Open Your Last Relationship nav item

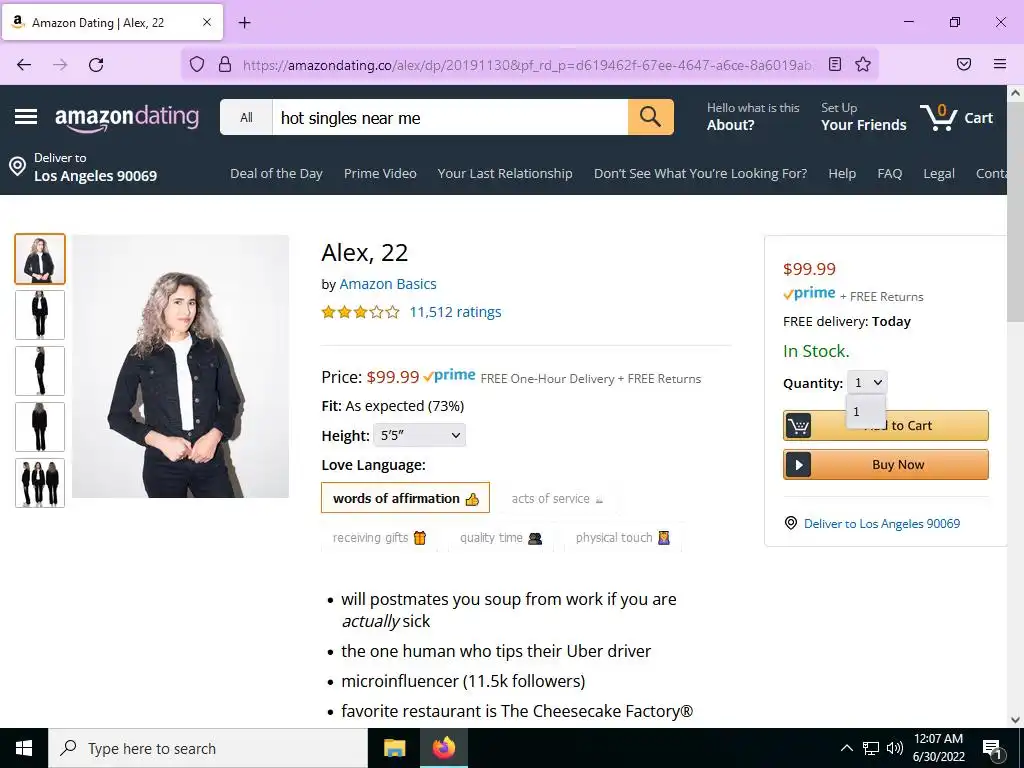(x=505, y=174)
